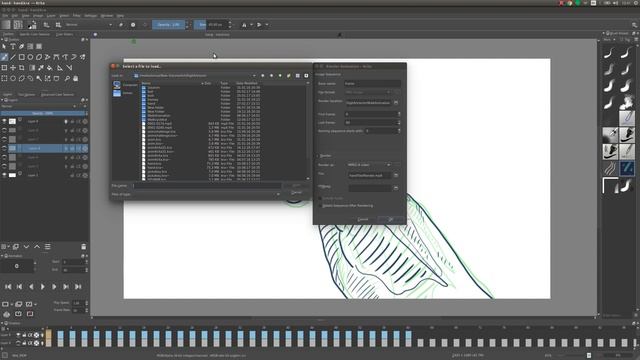The height and width of the screenshot is (360, 640).
Task: Sort files by Date Modified column
Action: [x=247, y=83]
